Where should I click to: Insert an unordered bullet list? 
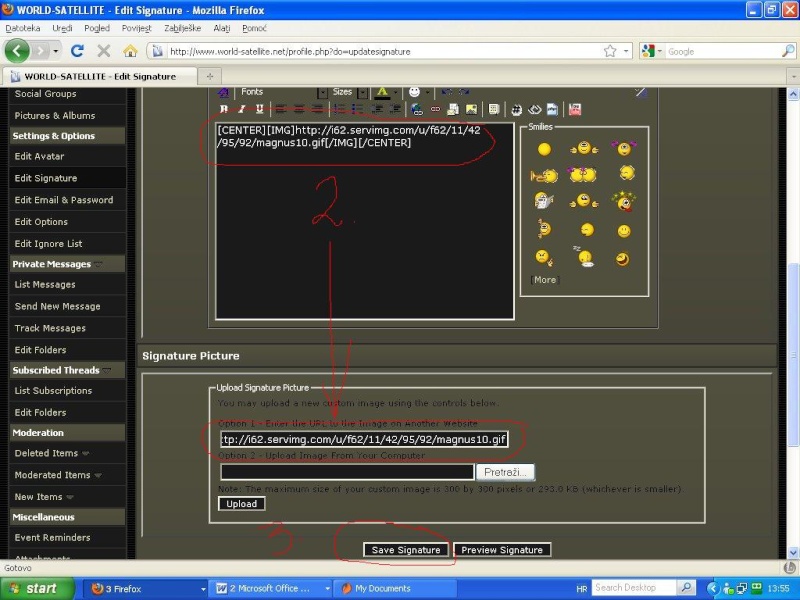(357, 109)
